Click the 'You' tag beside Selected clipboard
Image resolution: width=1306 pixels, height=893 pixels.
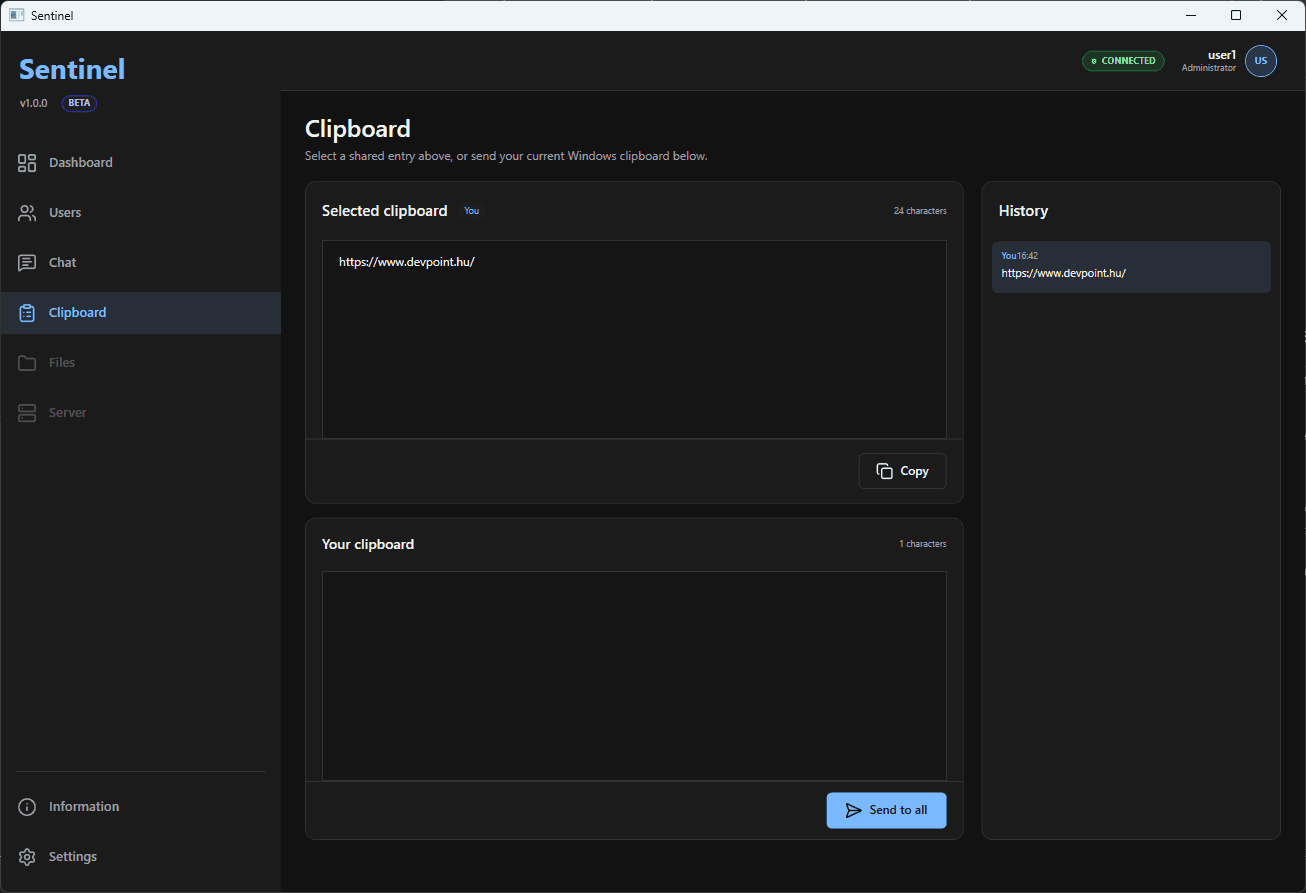[471, 211]
